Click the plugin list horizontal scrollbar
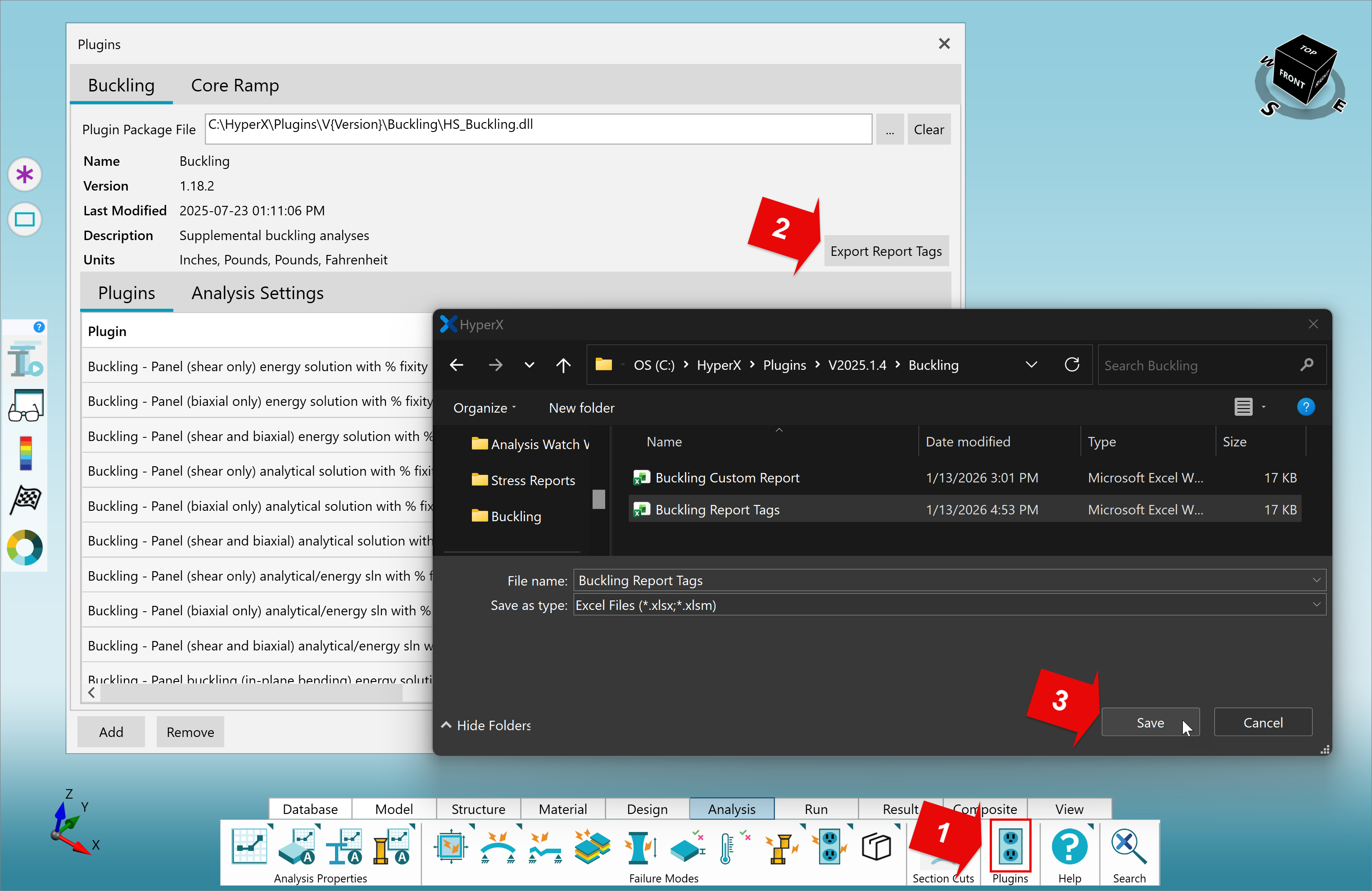 click(x=251, y=693)
